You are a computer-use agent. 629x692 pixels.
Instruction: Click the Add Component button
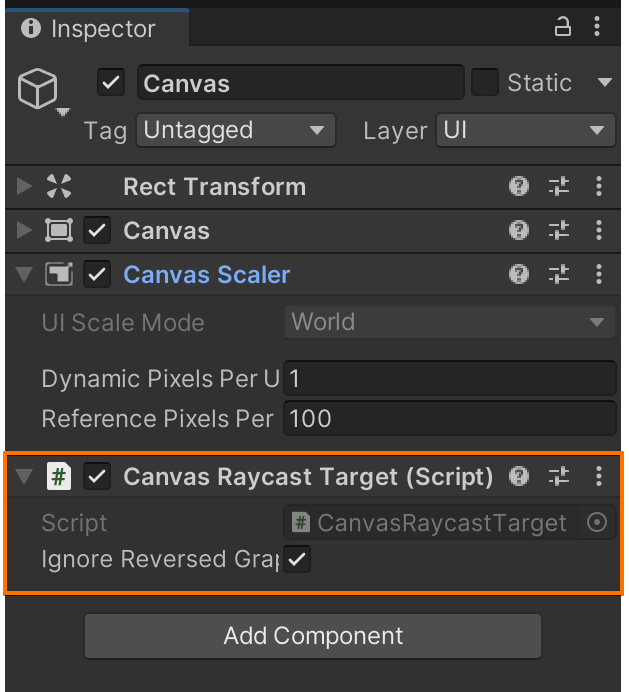pos(313,636)
